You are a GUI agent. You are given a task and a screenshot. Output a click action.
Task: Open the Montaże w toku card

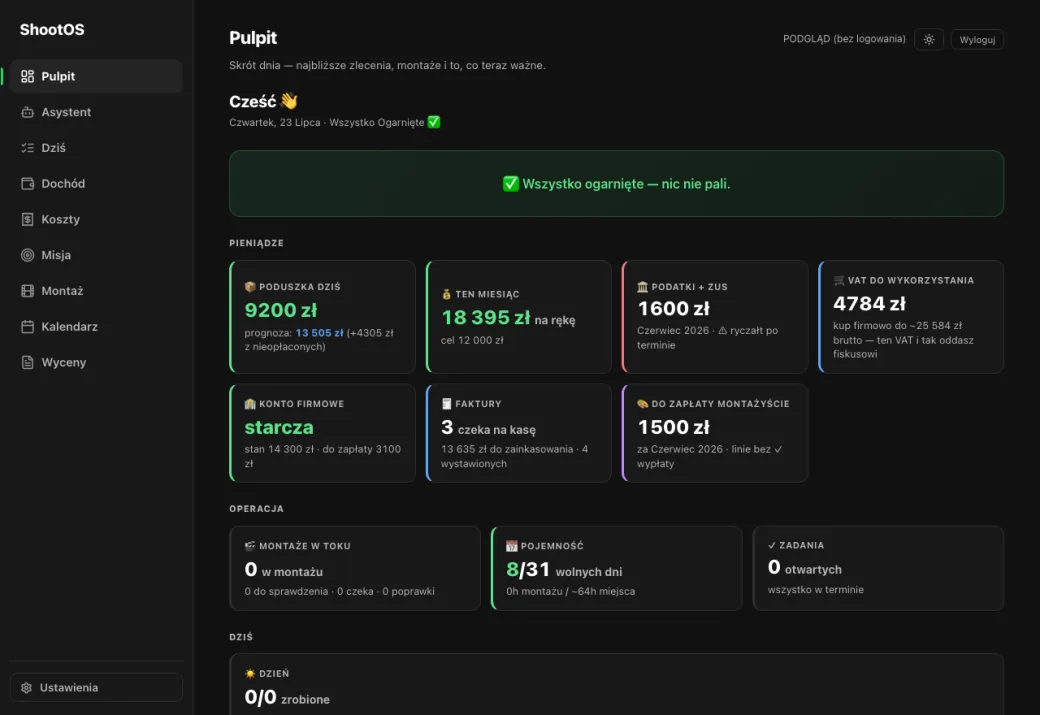[x=355, y=568]
